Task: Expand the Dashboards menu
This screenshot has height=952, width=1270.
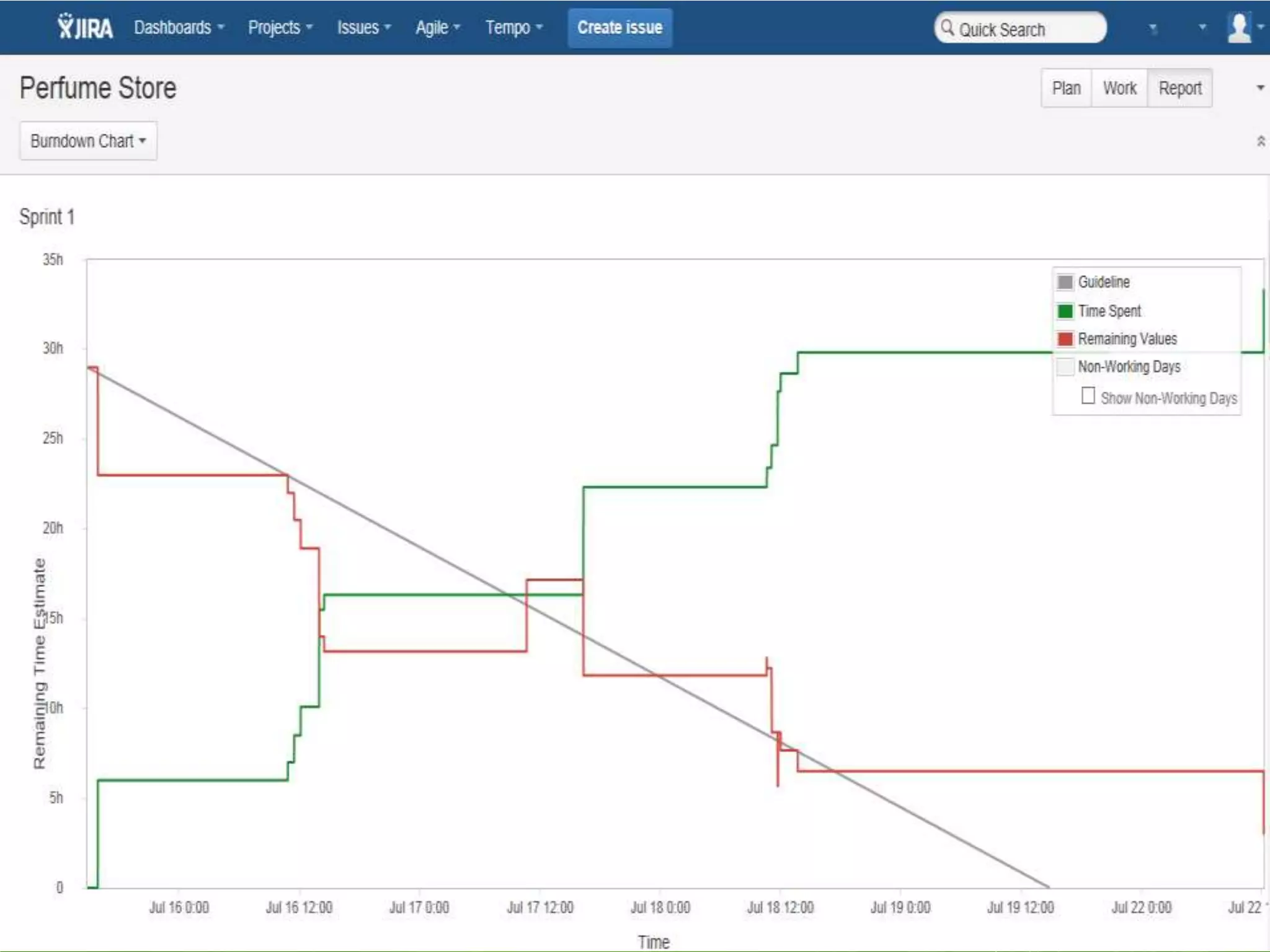Action: [x=179, y=28]
